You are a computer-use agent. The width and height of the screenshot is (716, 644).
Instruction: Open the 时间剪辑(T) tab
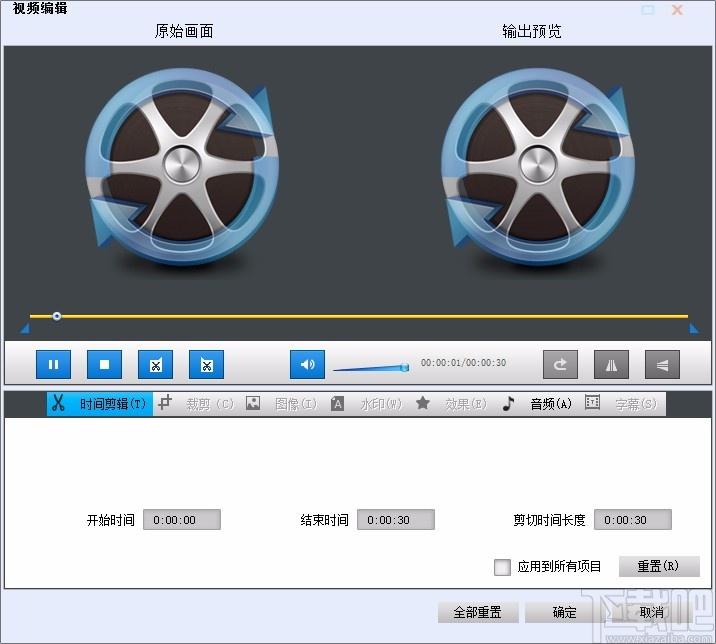pyautogui.click(x=100, y=404)
